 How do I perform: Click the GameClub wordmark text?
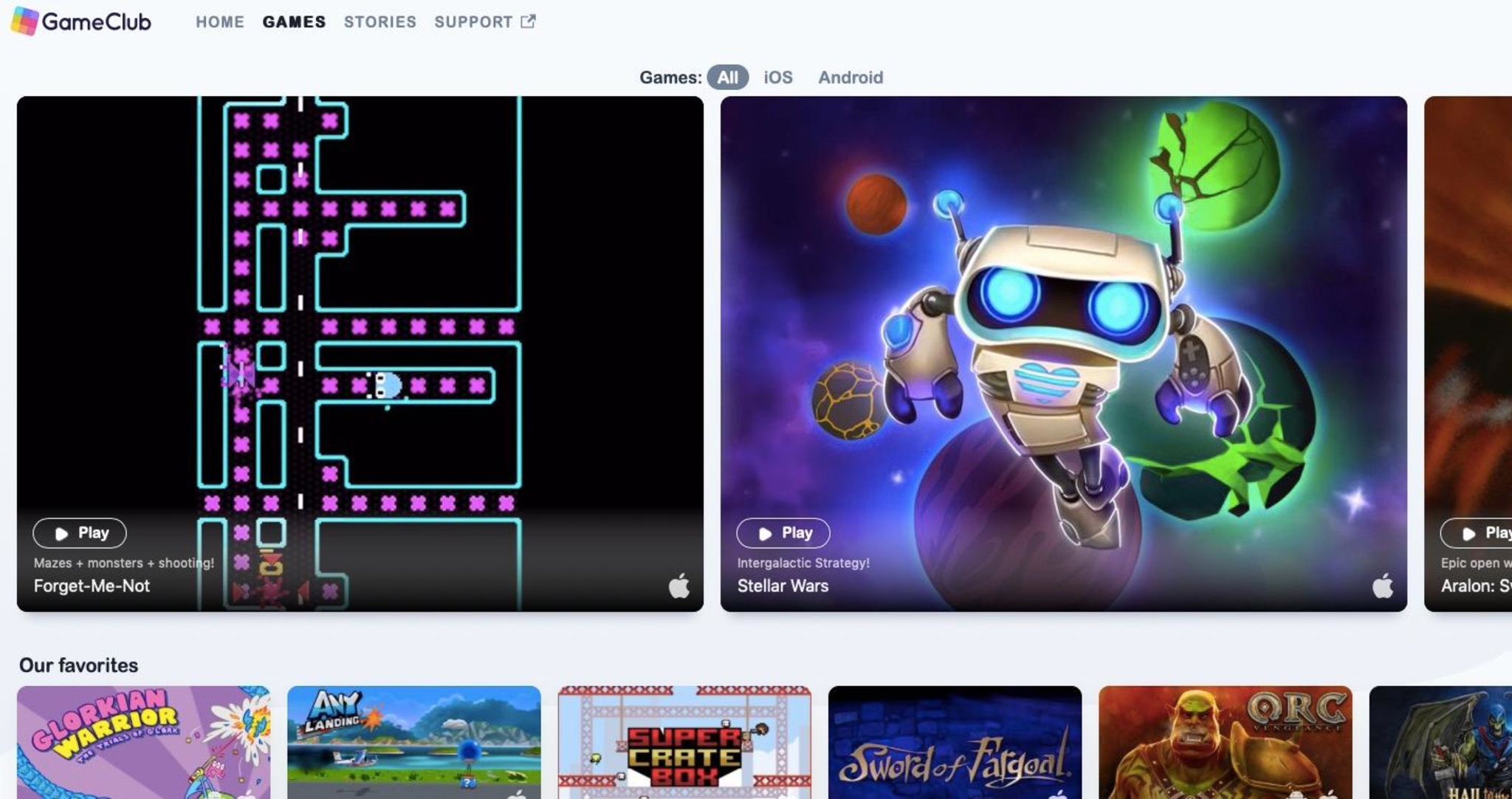pyautogui.click(x=96, y=22)
